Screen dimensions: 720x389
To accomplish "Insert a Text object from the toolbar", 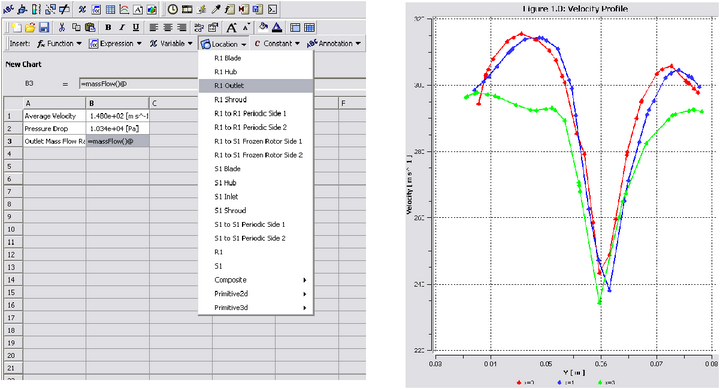I will (x=8, y=9).
